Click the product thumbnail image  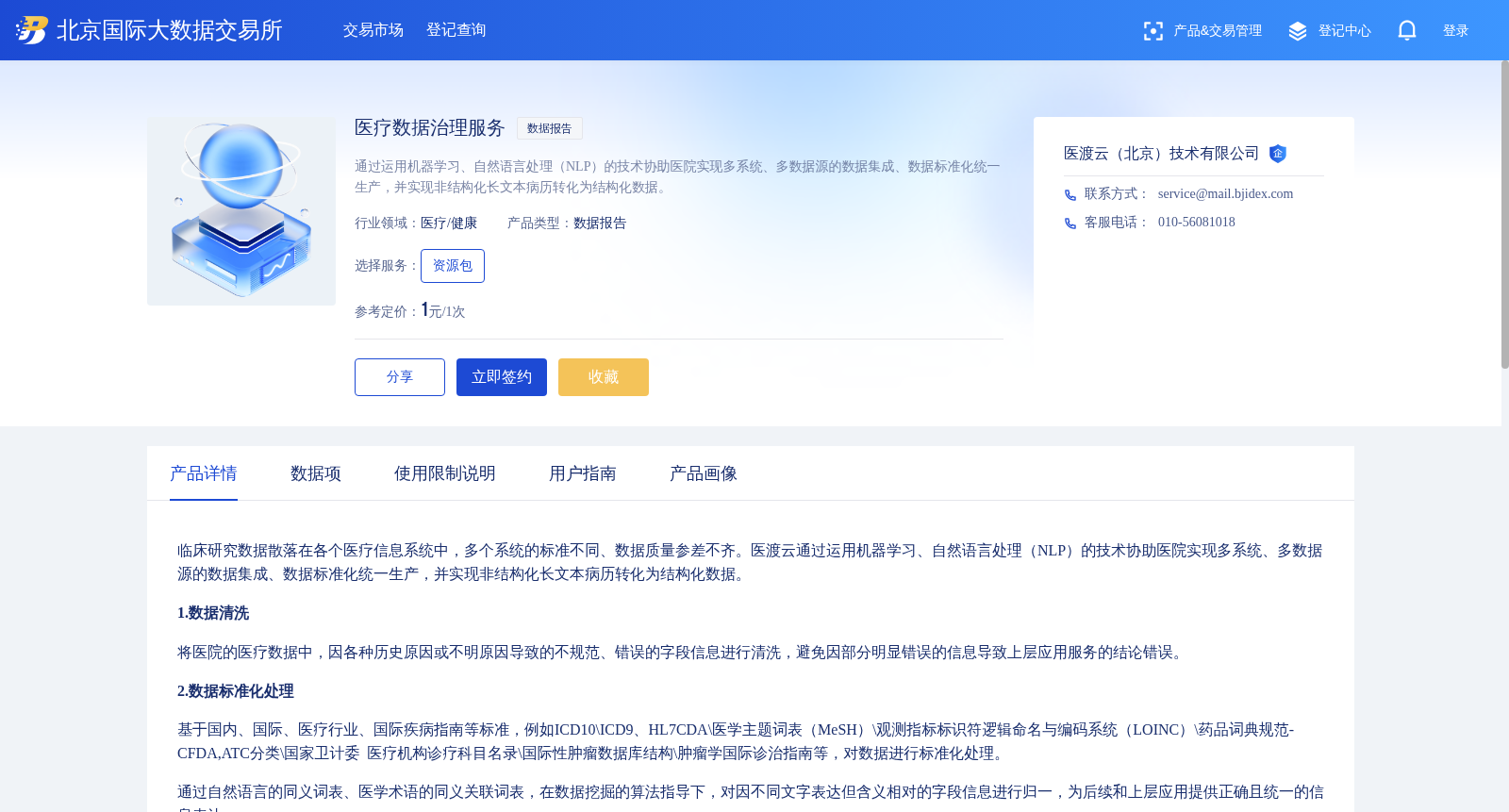241,211
